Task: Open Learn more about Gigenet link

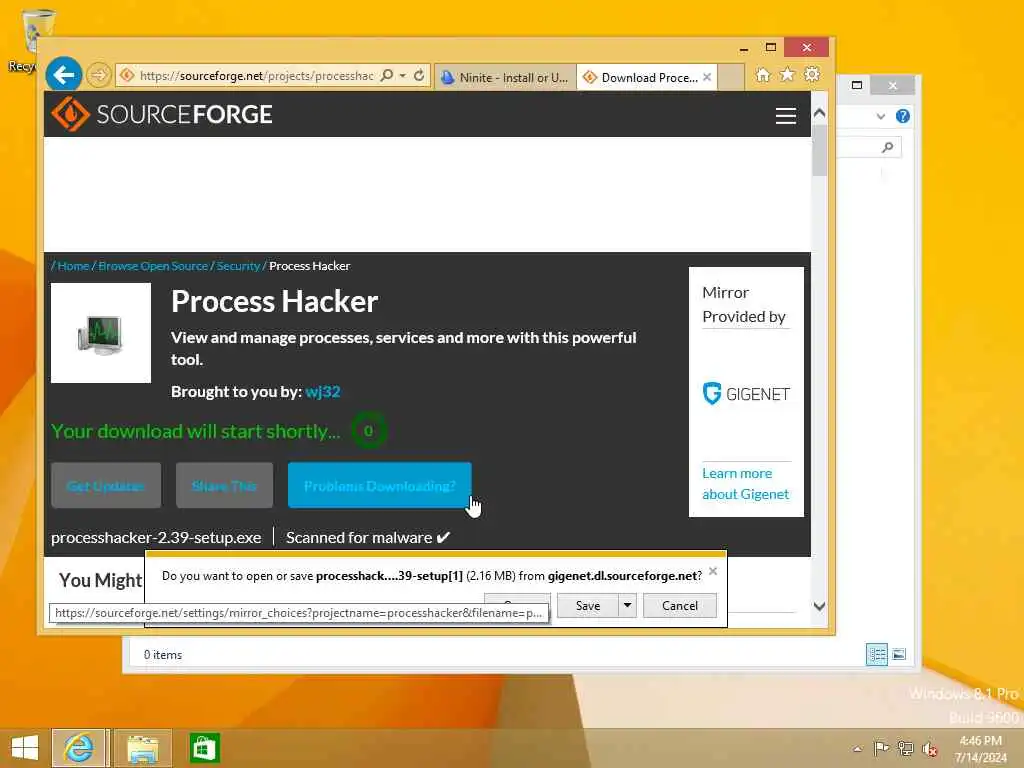Action: 745,483
